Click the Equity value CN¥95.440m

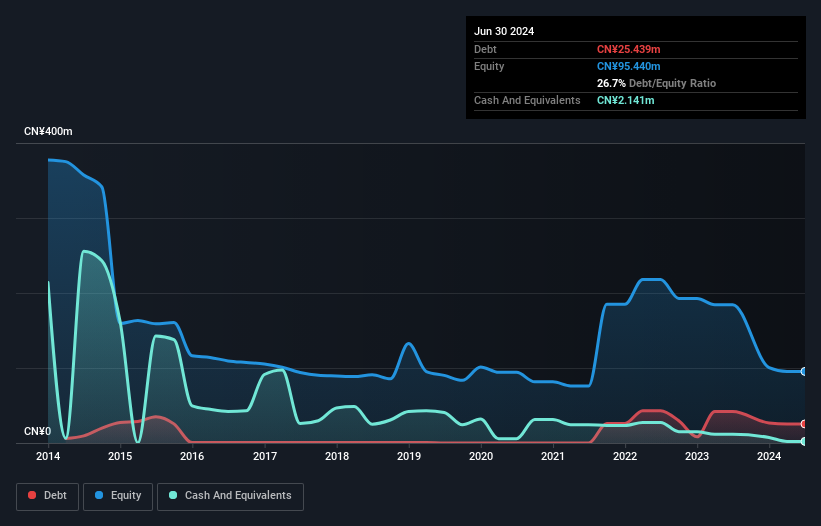click(628, 66)
